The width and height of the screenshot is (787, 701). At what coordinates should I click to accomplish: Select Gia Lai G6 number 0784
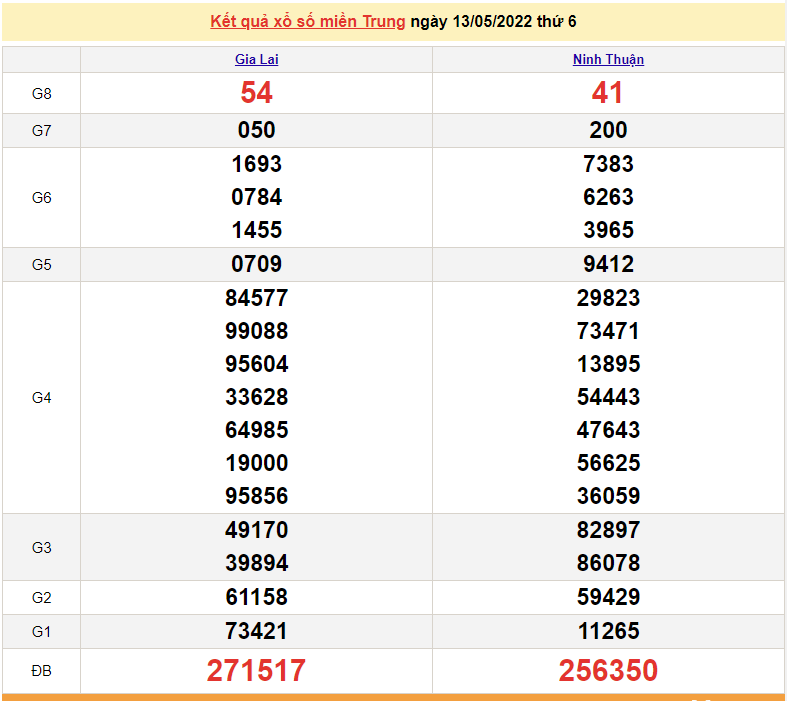click(x=256, y=197)
